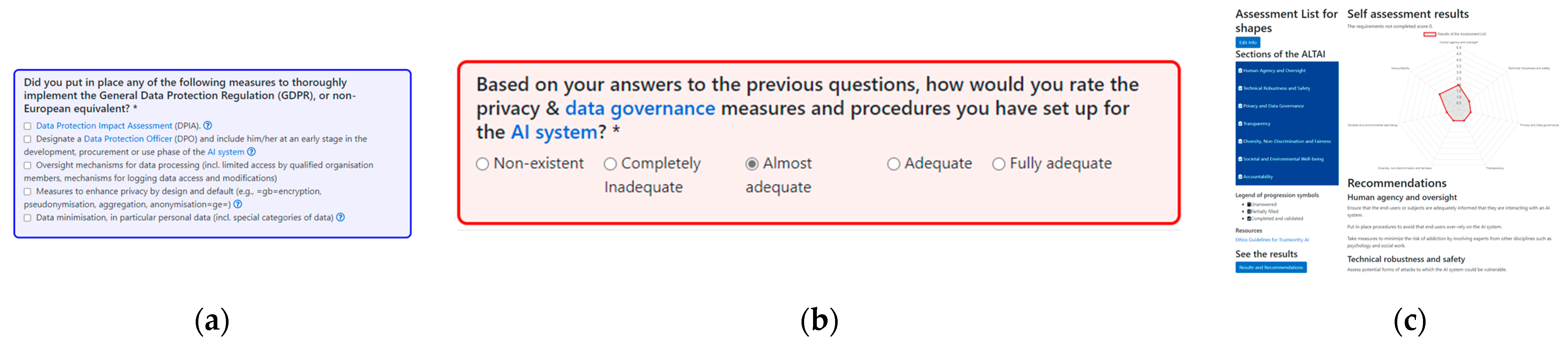Open the Ethics Guidelines for Trustworthy AI link
The image size is (1568, 346).
(x=1272, y=240)
